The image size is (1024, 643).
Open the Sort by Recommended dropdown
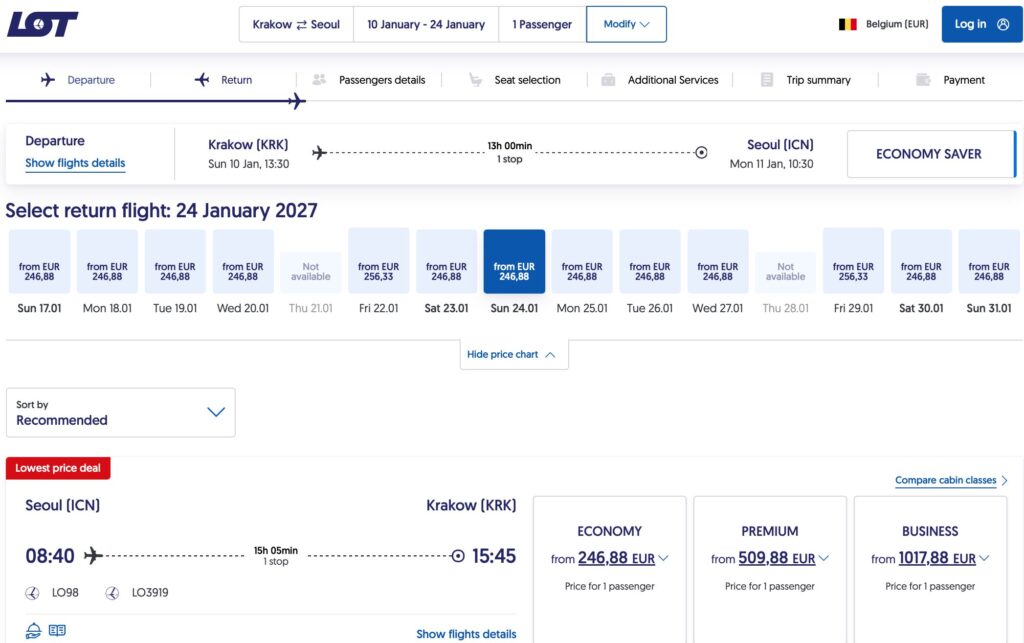(121, 413)
